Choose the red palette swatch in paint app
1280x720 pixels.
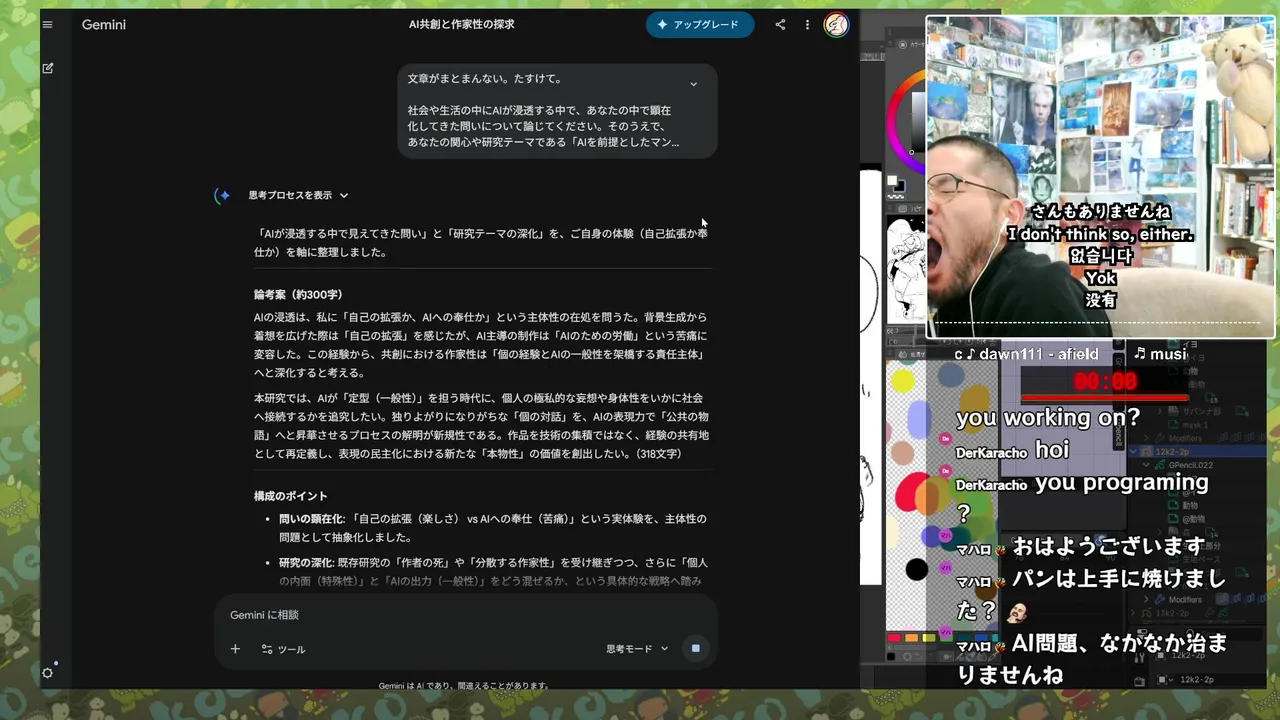pos(894,638)
